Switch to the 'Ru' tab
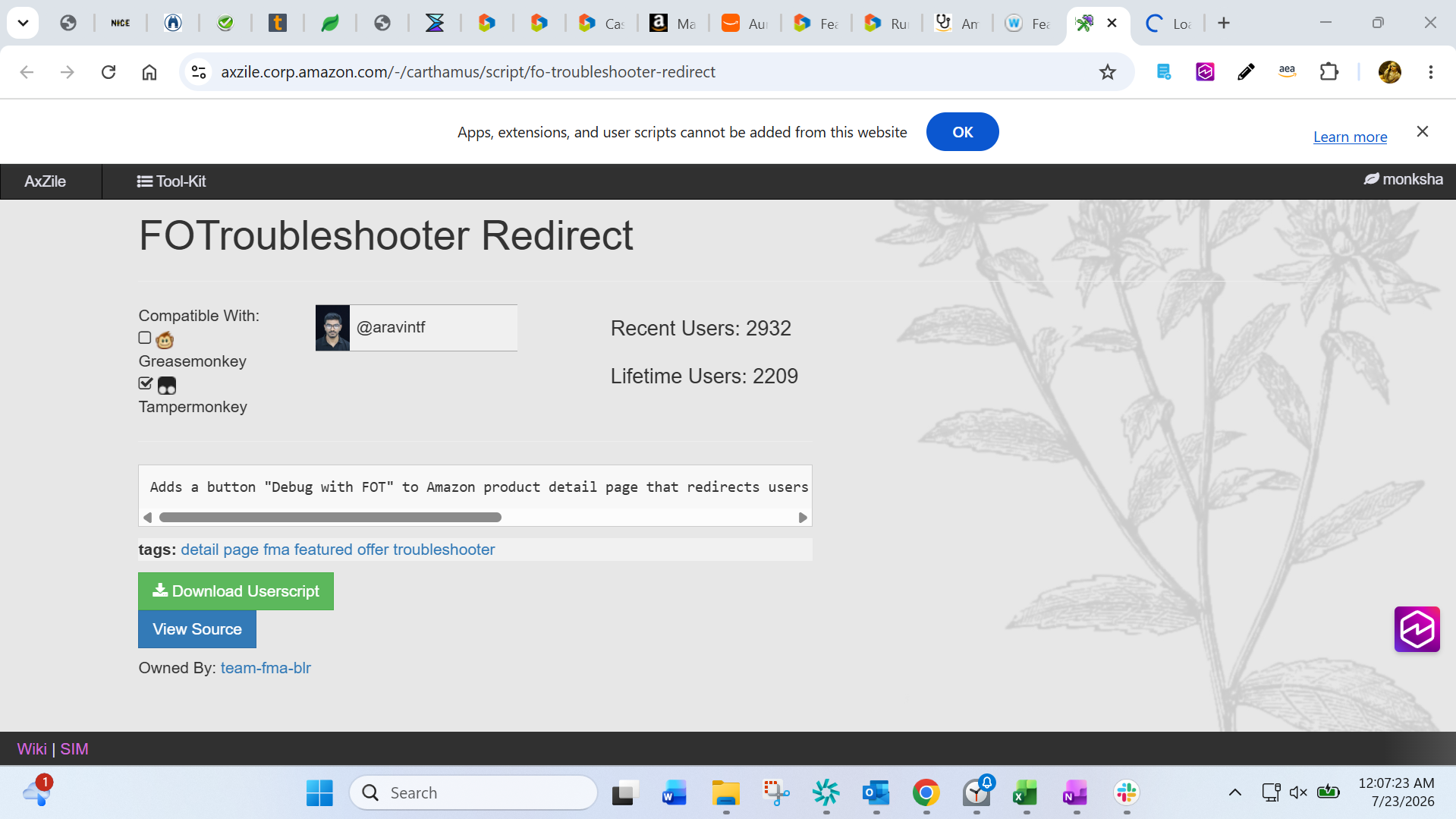The width and height of the screenshot is (1456, 819). [x=886, y=23]
